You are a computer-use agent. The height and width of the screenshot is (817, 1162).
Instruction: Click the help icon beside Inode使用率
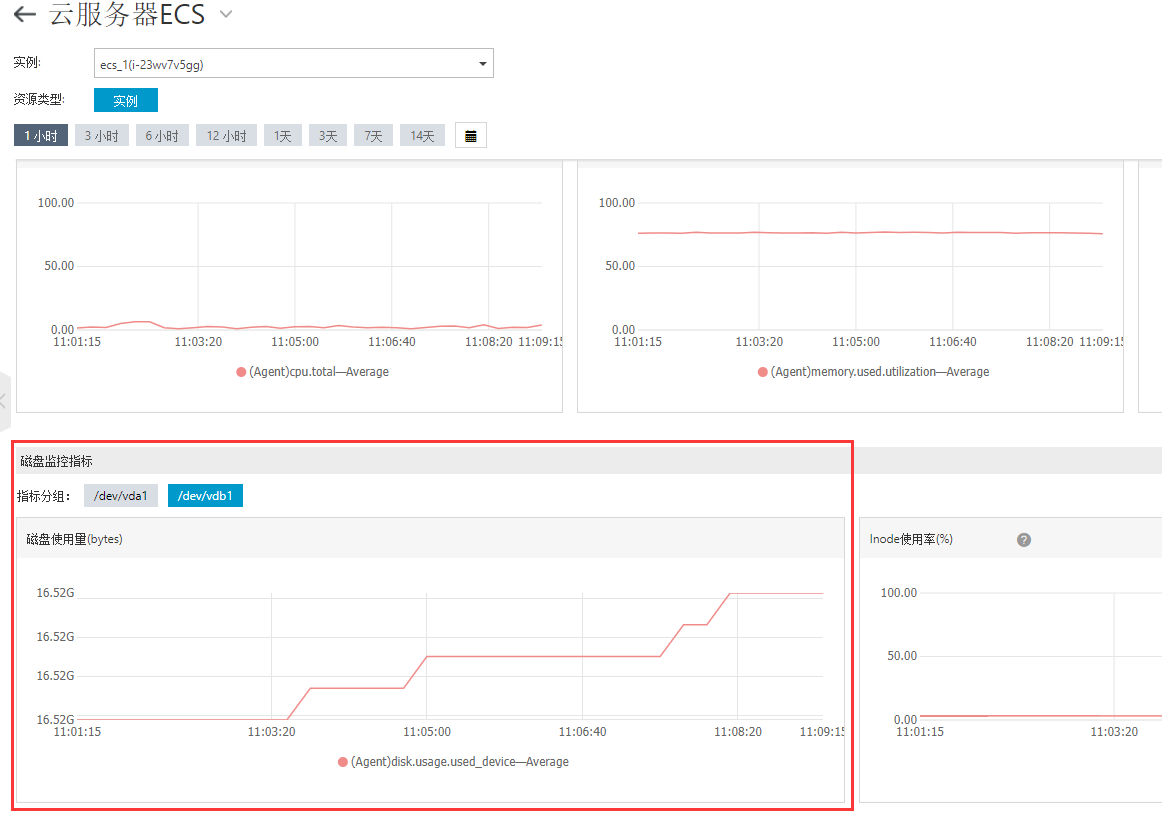(1023, 540)
